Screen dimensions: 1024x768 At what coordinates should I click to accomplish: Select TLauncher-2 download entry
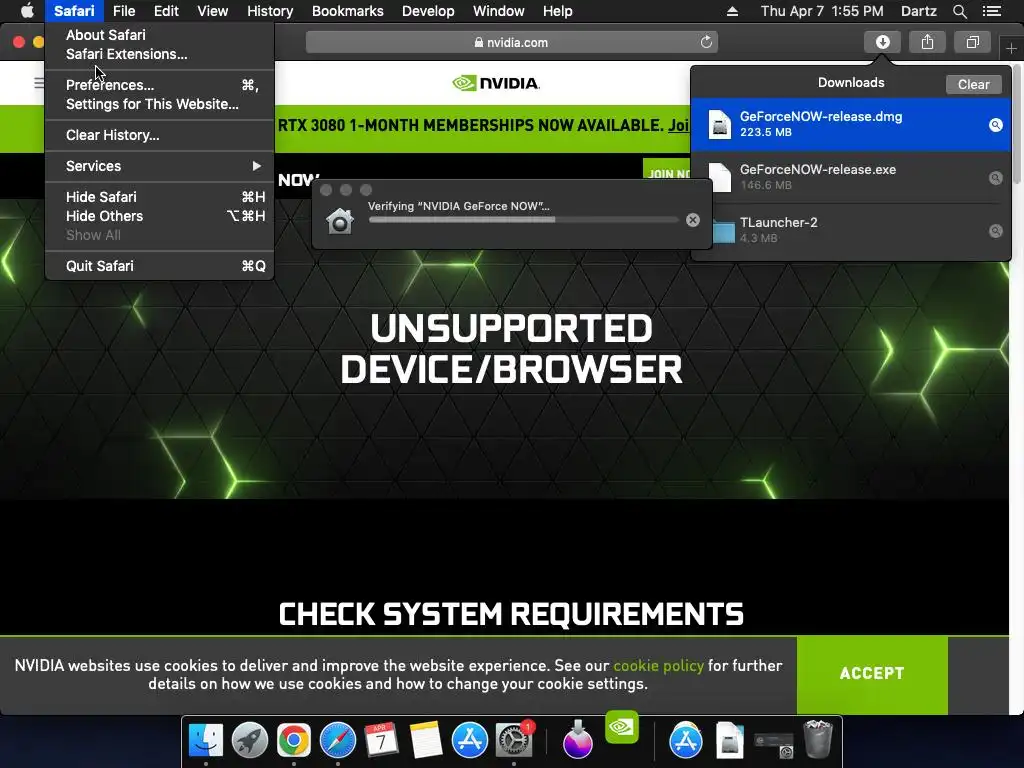click(850, 230)
